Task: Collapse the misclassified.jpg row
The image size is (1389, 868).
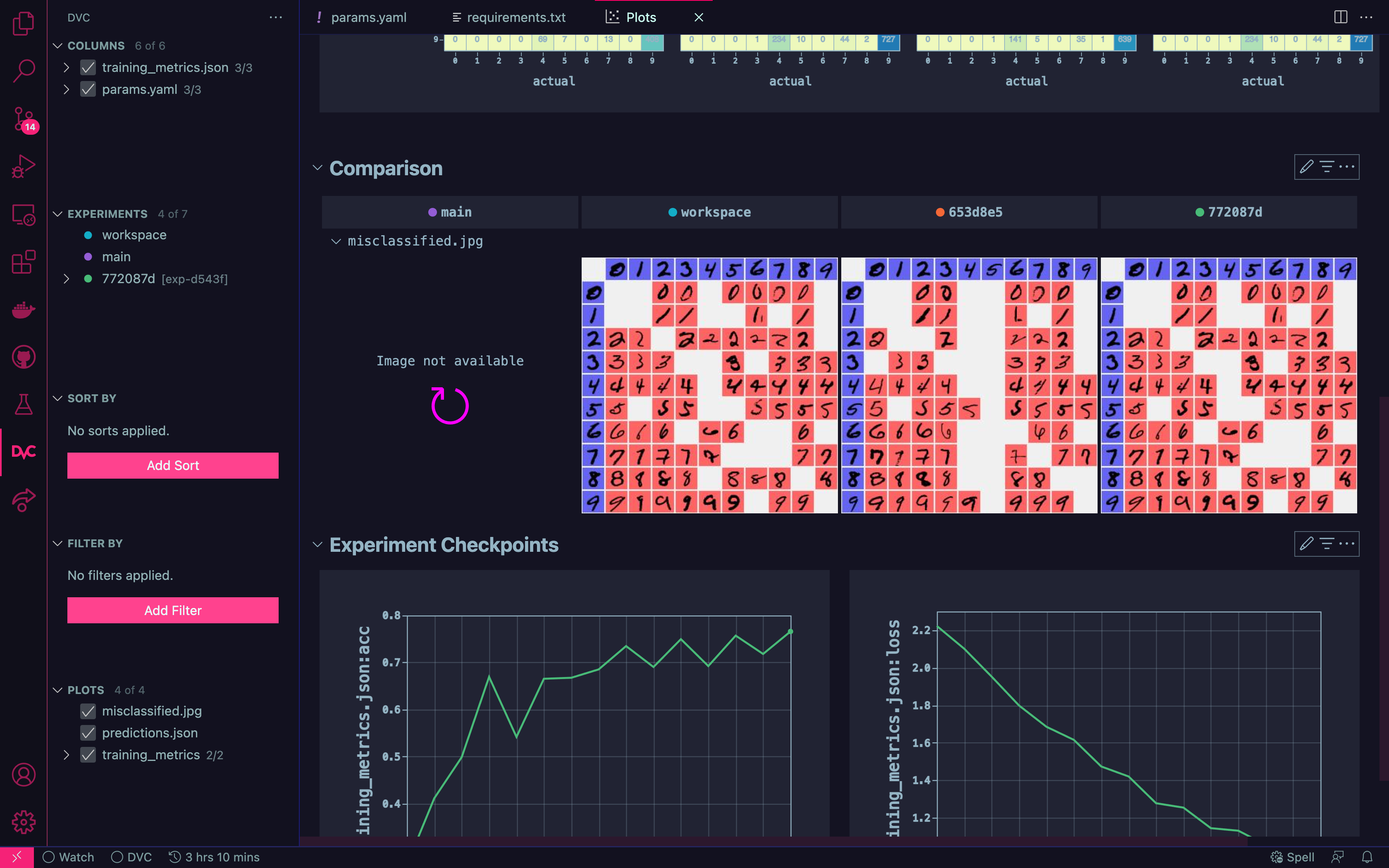Action: 336,241
